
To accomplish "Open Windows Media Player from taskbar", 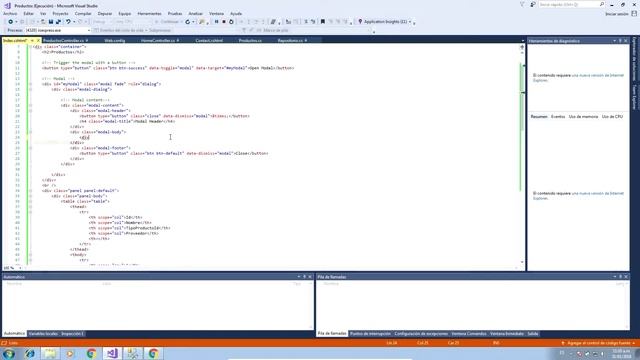I will point(71,353).
